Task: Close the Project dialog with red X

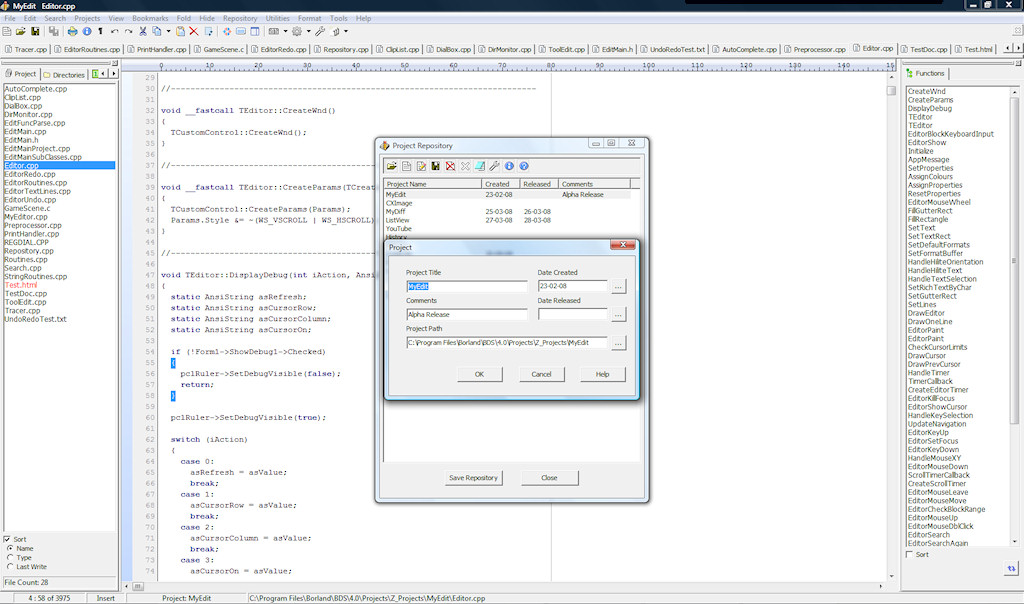Action: (623, 245)
